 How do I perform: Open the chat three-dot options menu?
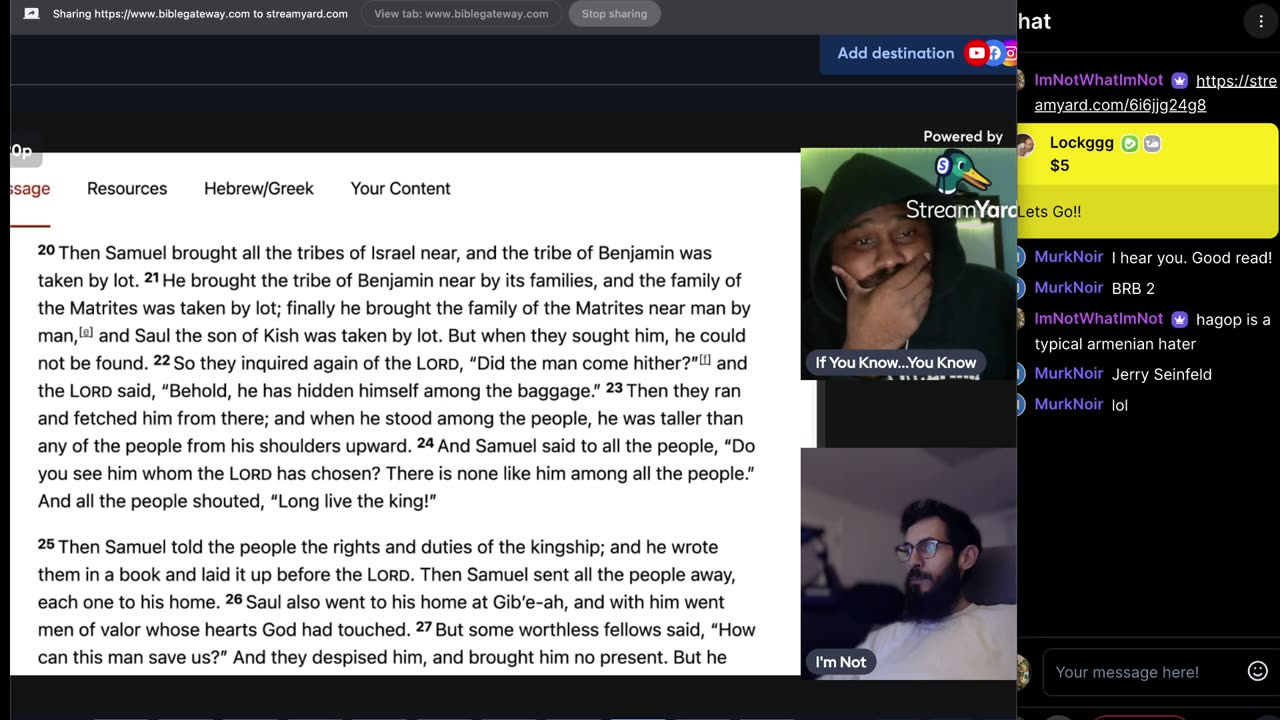(x=1260, y=22)
